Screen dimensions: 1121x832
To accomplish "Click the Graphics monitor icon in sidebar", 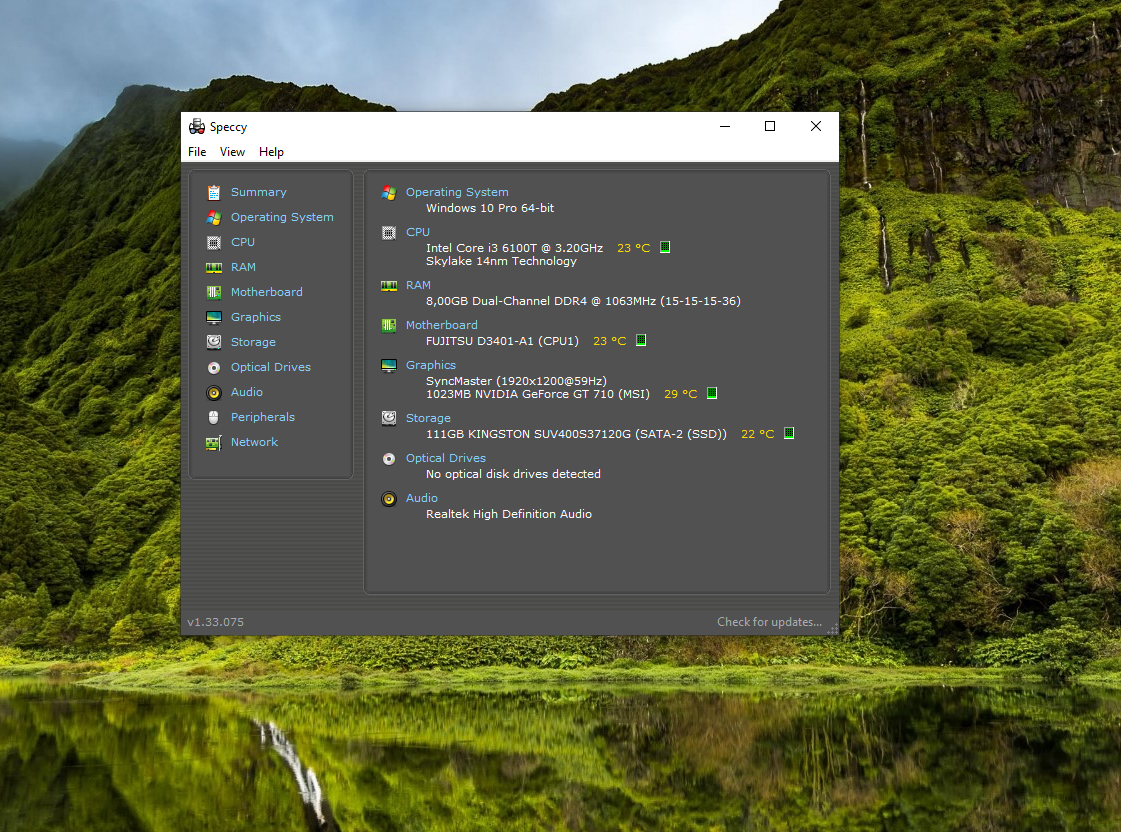I will (x=214, y=317).
